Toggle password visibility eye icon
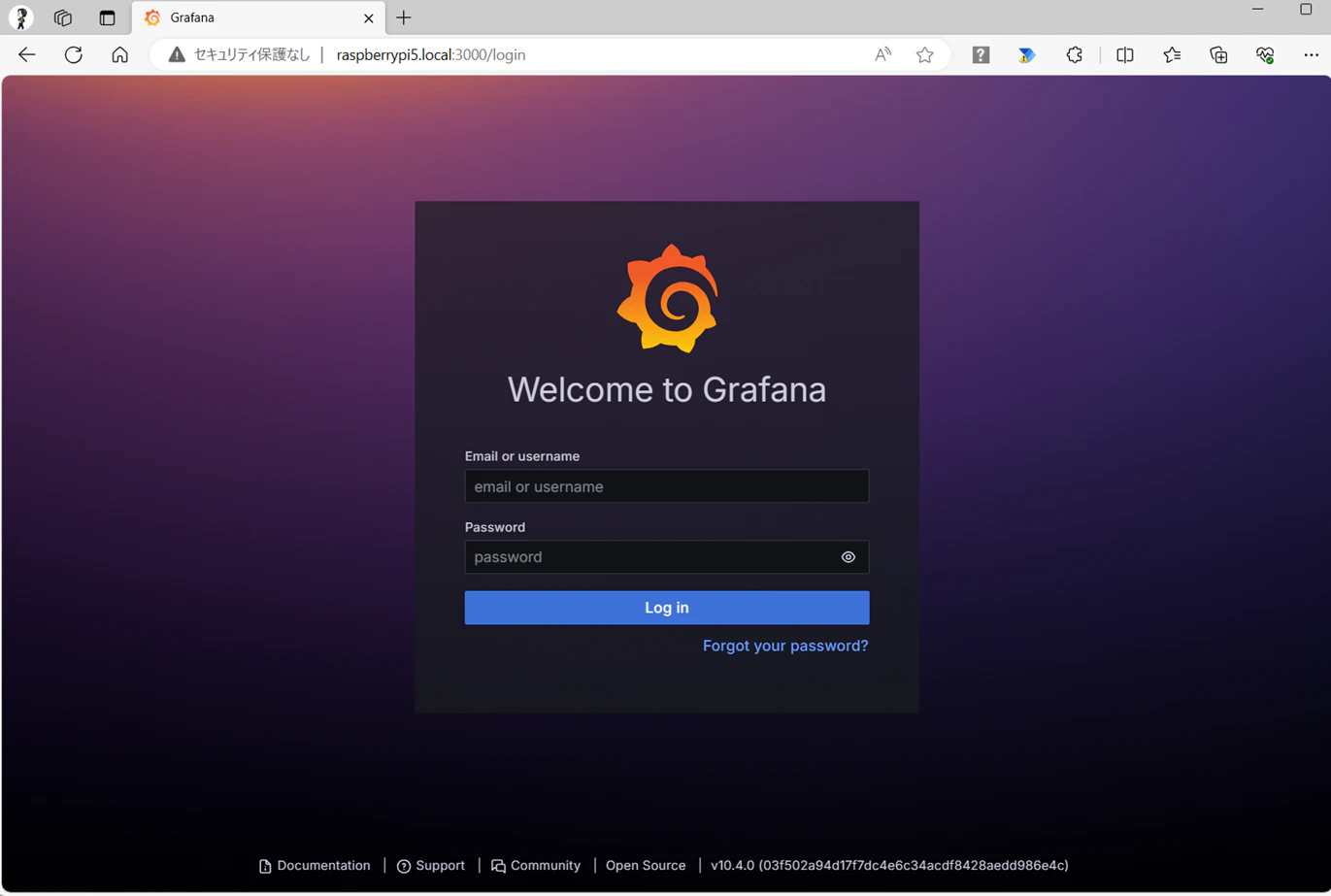This screenshot has height=896, width=1331. point(849,557)
